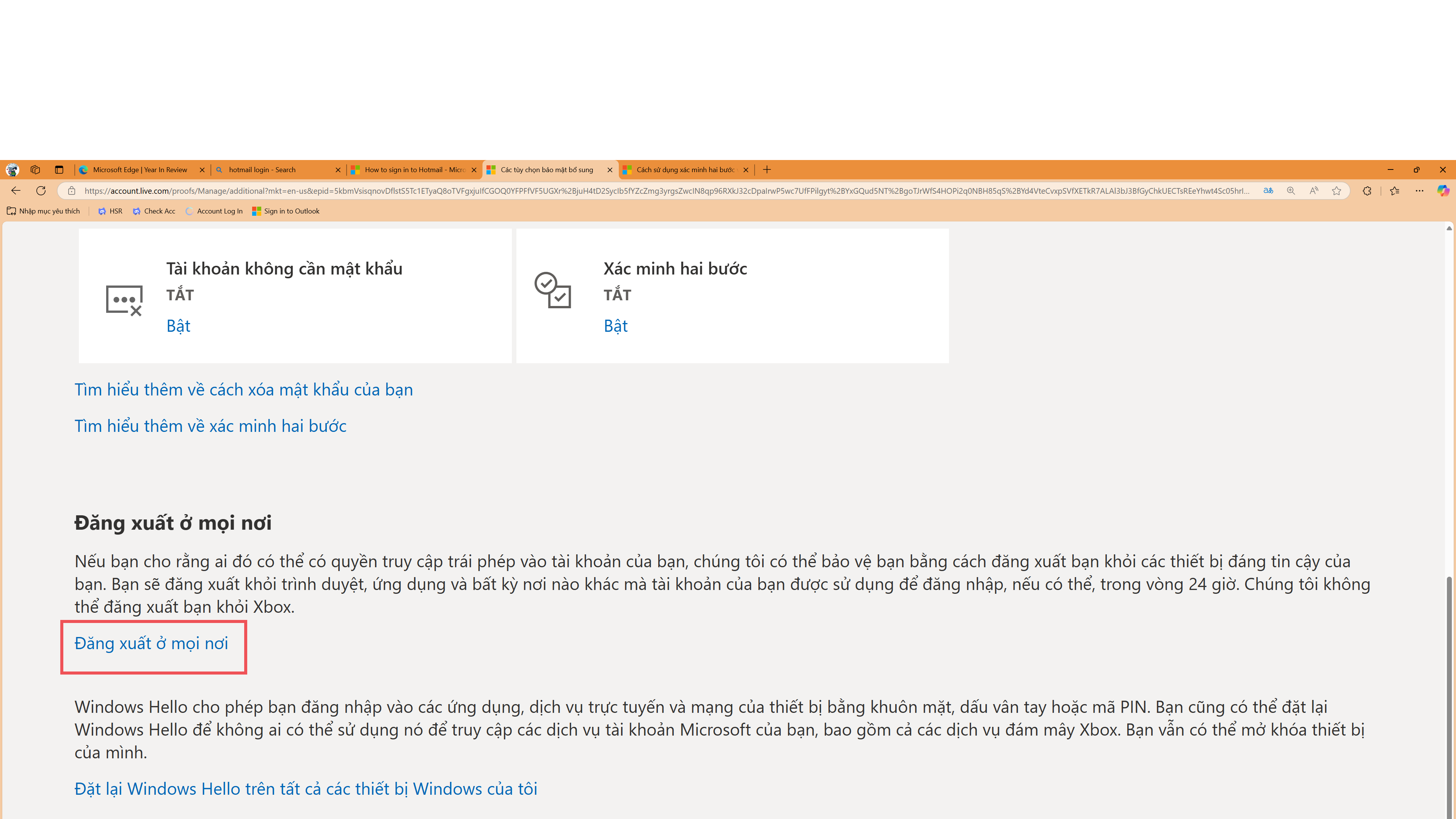The height and width of the screenshot is (819, 1456).
Task: Open the Extensions puzzle icon
Action: click(1367, 191)
